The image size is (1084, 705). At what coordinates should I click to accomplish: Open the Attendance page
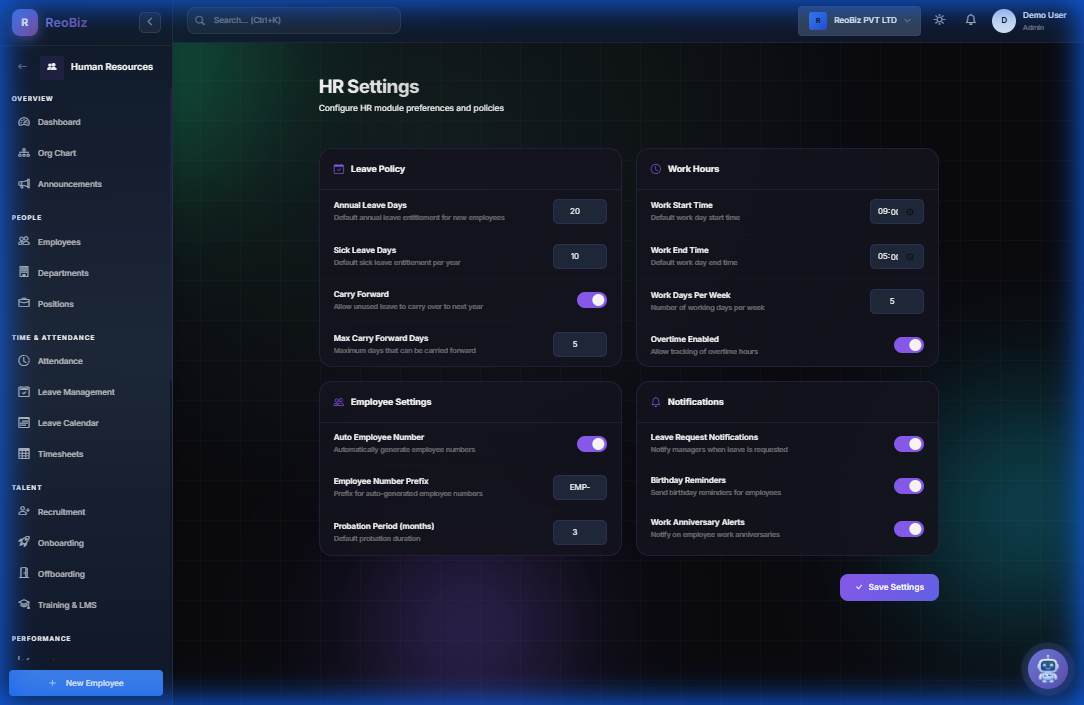click(58, 360)
